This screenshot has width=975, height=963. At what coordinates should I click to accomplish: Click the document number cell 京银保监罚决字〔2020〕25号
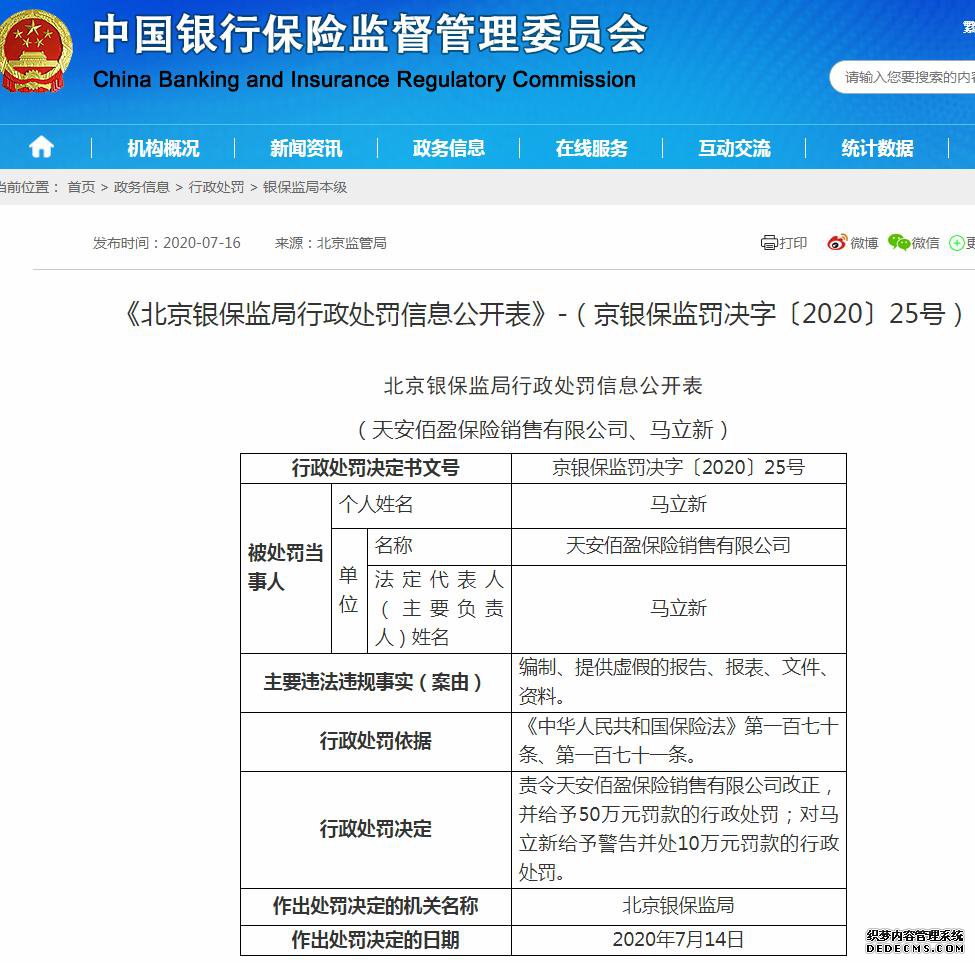pyautogui.click(x=678, y=468)
